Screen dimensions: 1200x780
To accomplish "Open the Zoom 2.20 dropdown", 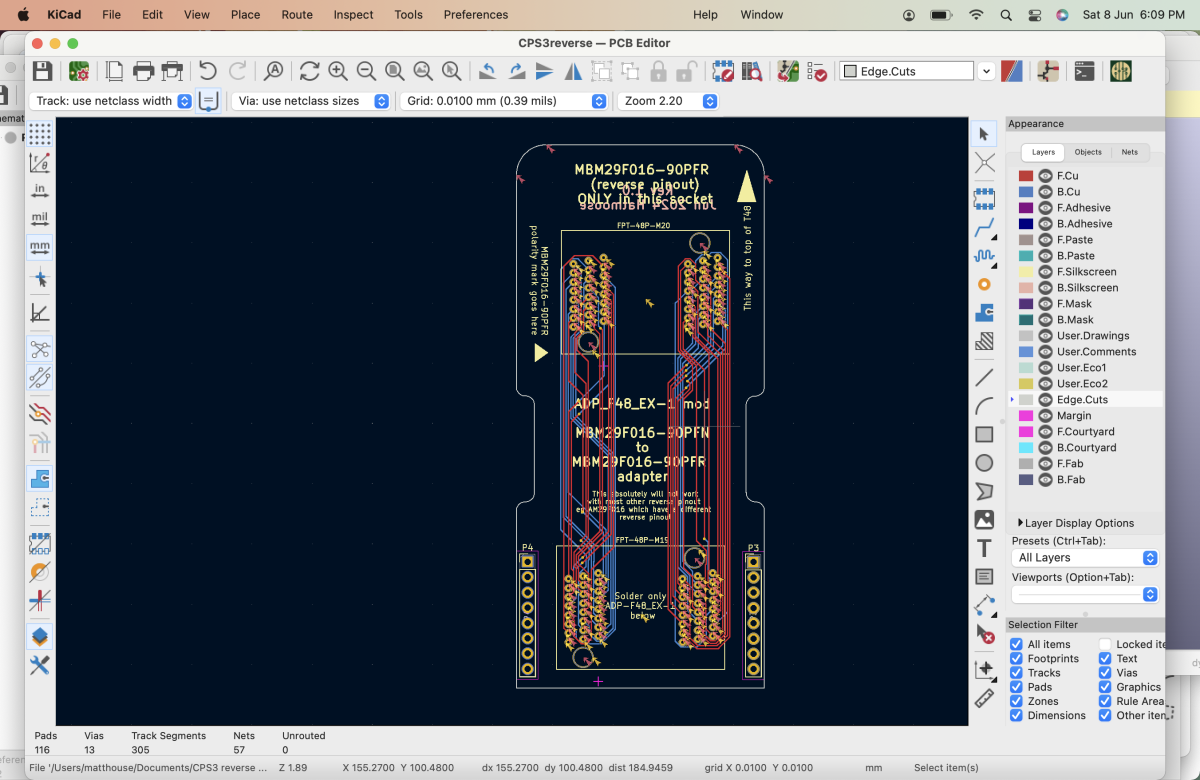I will point(668,101).
